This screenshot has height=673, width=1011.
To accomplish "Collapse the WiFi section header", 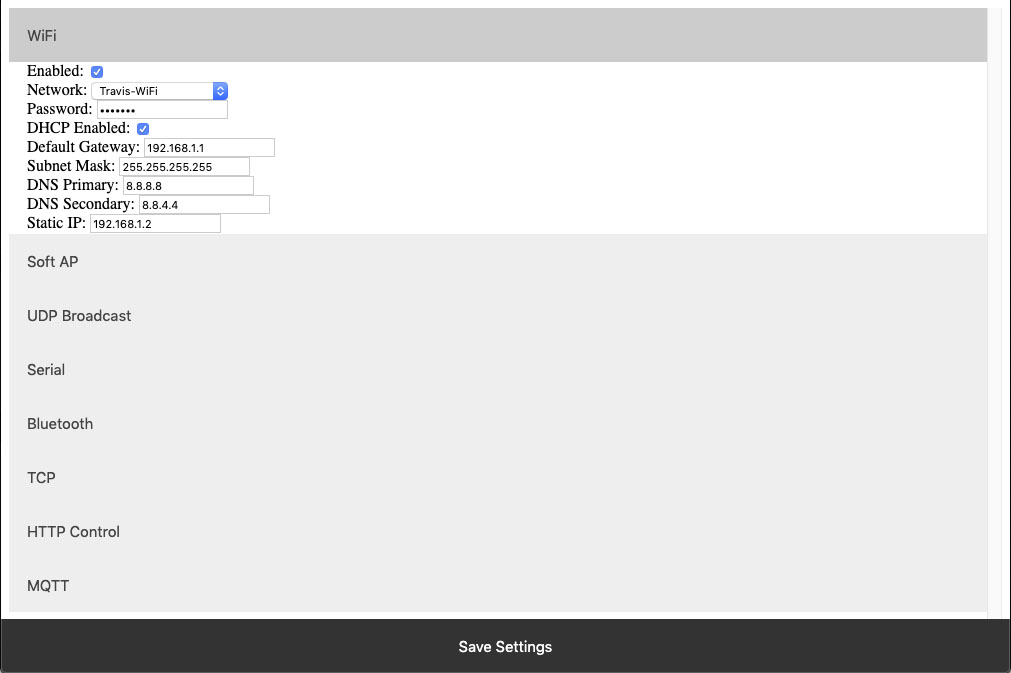I will (x=498, y=35).
